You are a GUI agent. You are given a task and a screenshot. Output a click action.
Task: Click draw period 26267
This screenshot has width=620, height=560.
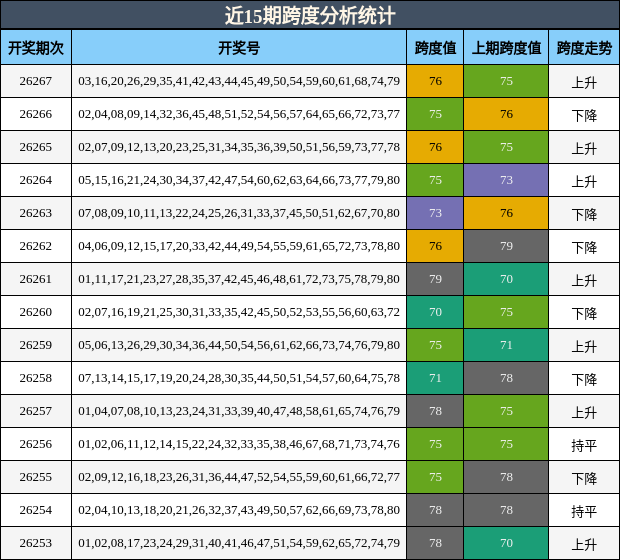point(36,81)
